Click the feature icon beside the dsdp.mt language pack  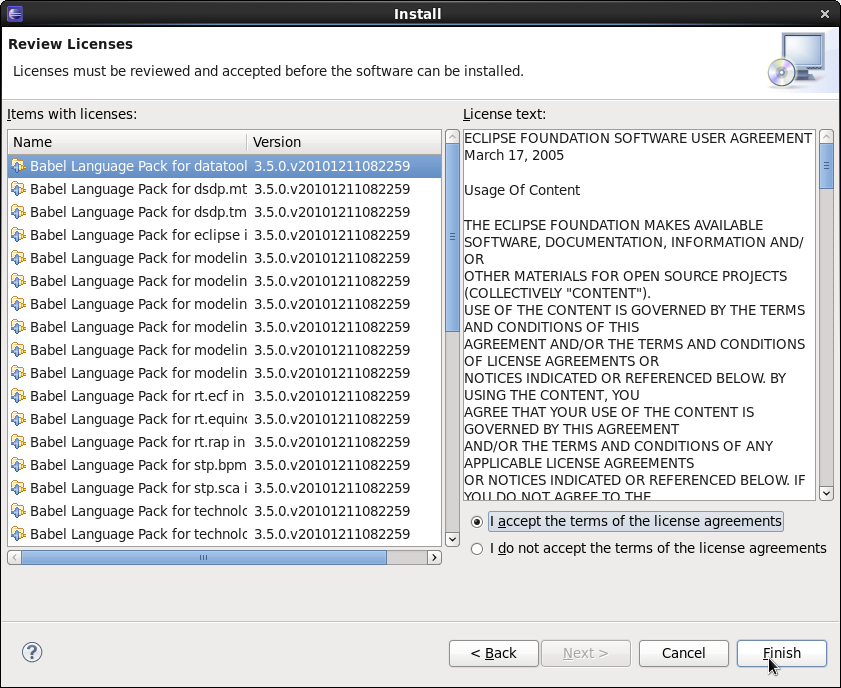tap(18, 189)
